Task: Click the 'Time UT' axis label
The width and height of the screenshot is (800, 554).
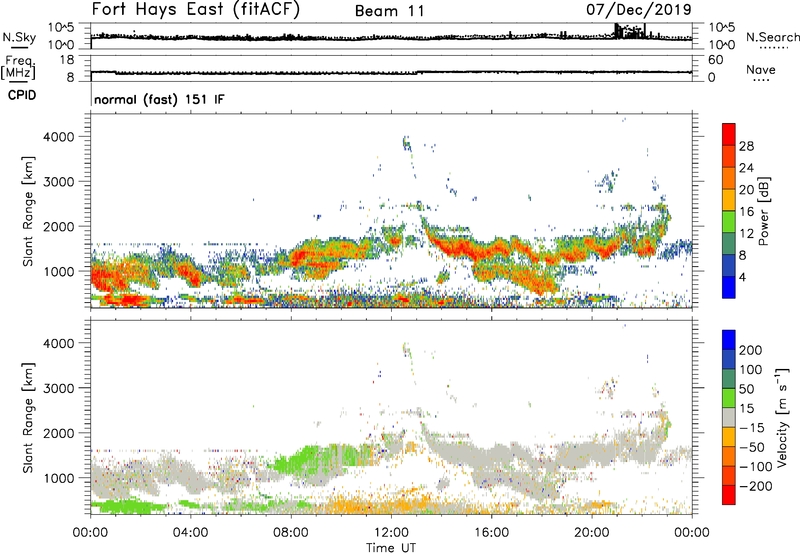Action: [x=391, y=547]
